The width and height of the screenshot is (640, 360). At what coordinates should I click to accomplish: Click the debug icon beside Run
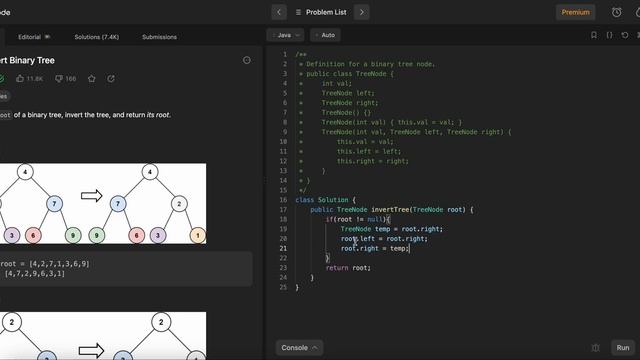pos(596,348)
